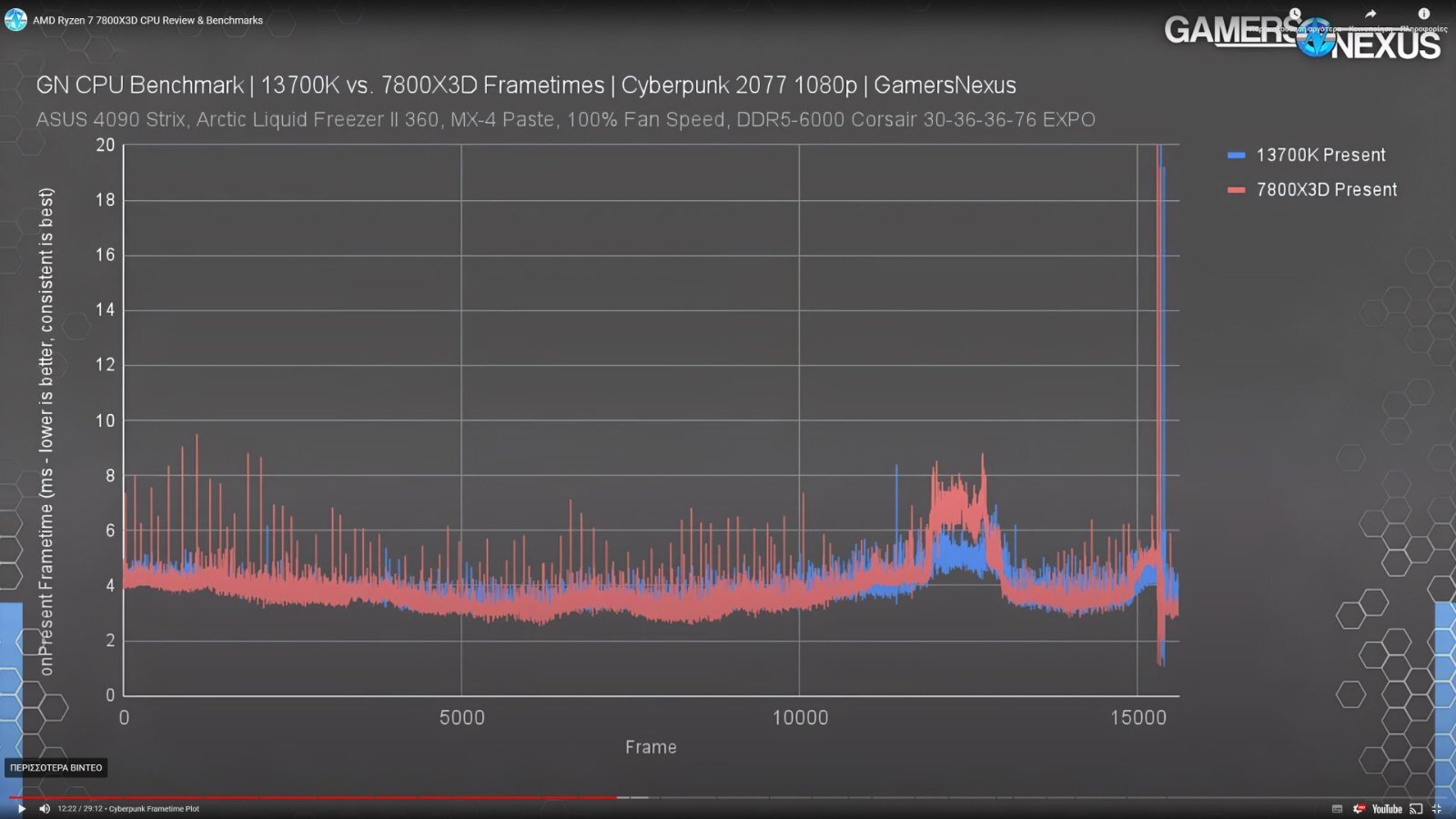Image resolution: width=1456 pixels, height=819 pixels.
Task: Click the Frame x-axis label
Action: coord(651,747)
